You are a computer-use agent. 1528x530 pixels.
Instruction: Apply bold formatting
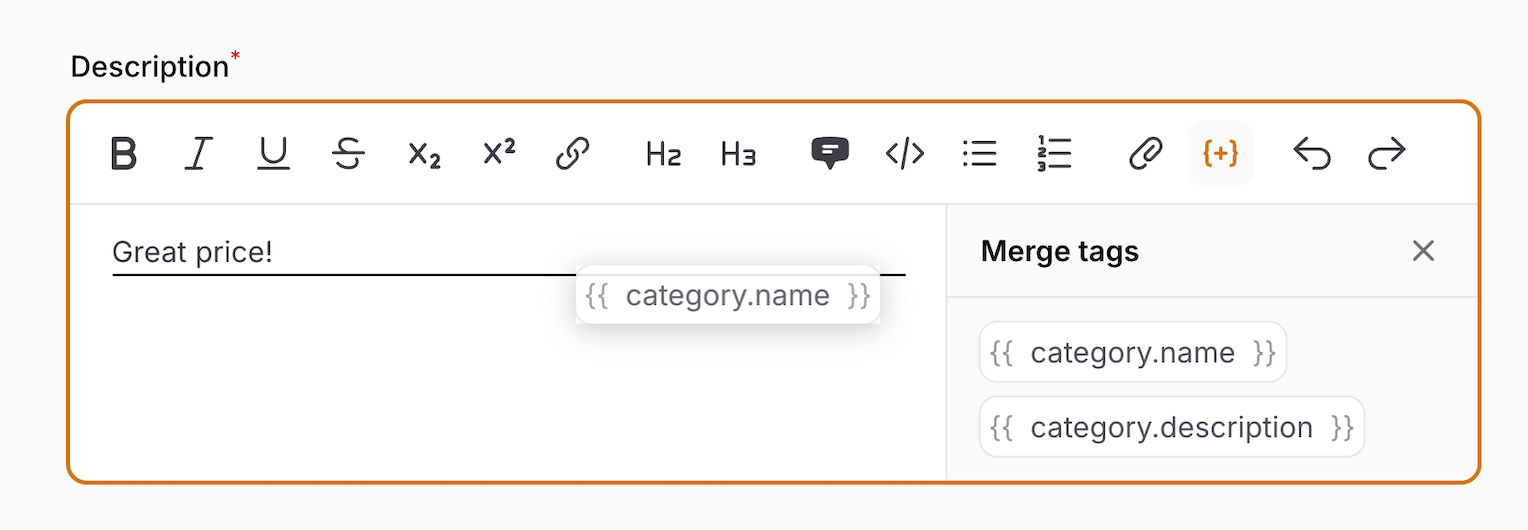(x=123, y=154)
